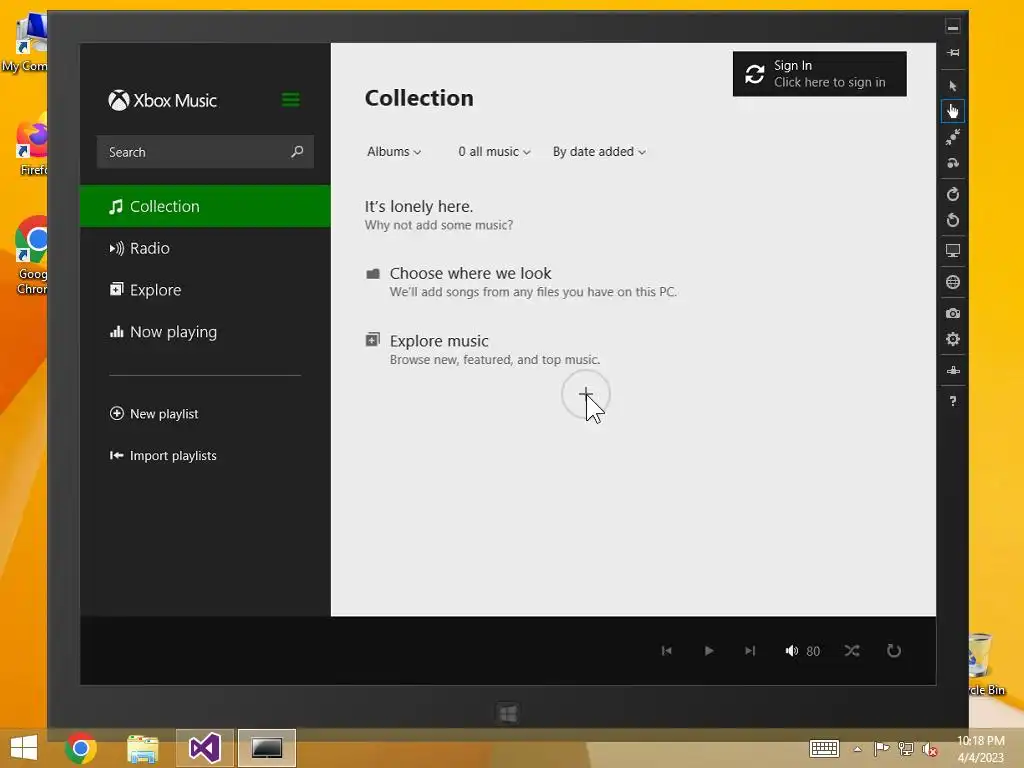Capture a screenshot with the camera icon
The height and width of the screenshot is (768, 1024).
(x=953, y=313)
